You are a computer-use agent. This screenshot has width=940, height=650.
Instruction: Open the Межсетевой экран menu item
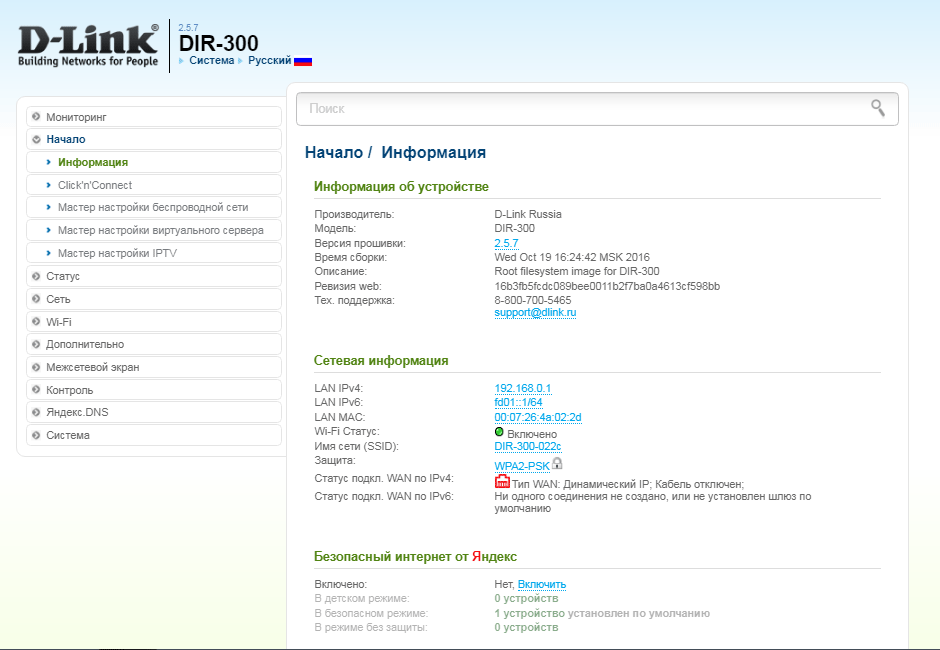coord(154,367)
